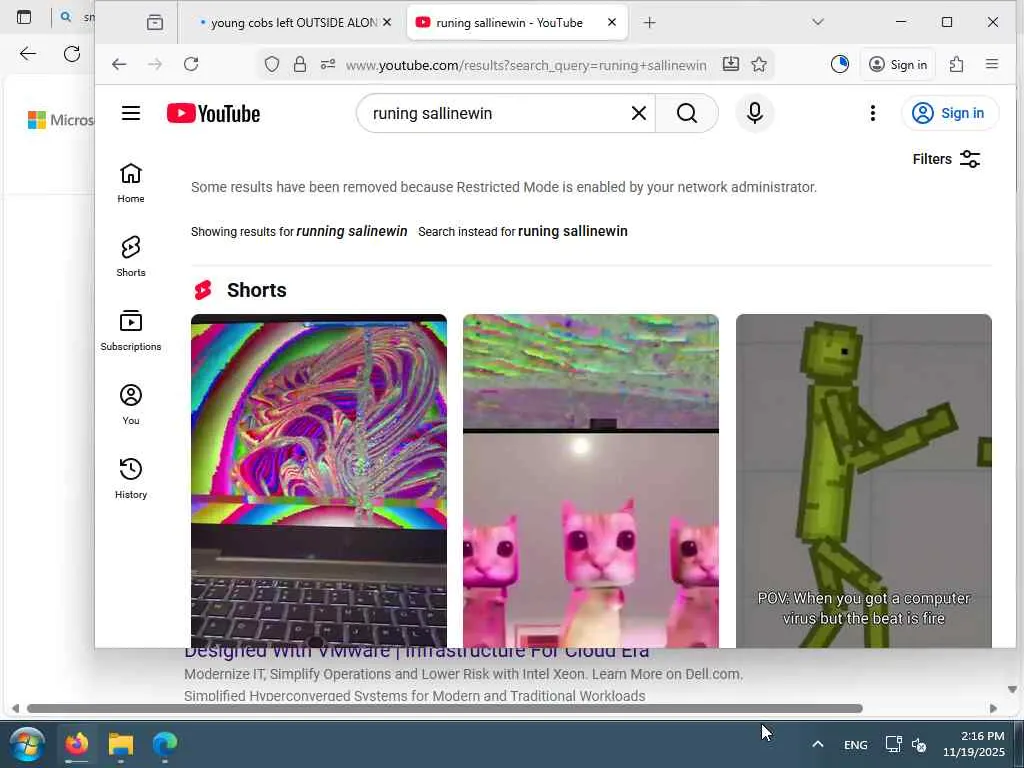Open the network status tray icon
This screenshot has width=1024, height=768.
click(893, 744)
